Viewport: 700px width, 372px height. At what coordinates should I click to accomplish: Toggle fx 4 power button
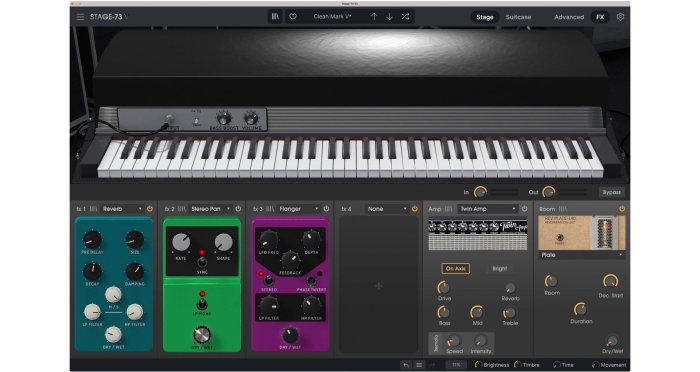[415, 209]
